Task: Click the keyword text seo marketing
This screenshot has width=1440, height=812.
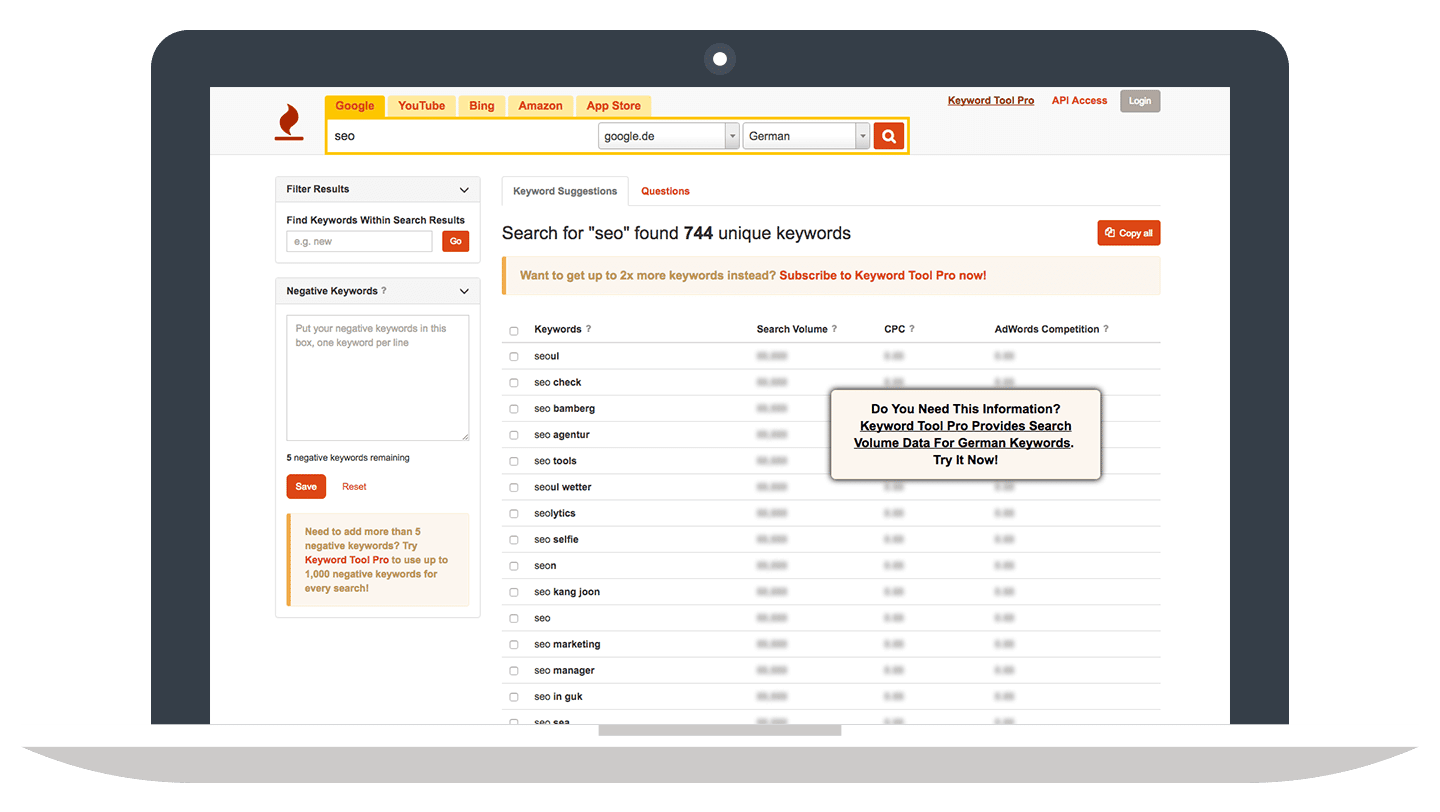Action: [x=567, y=645]
